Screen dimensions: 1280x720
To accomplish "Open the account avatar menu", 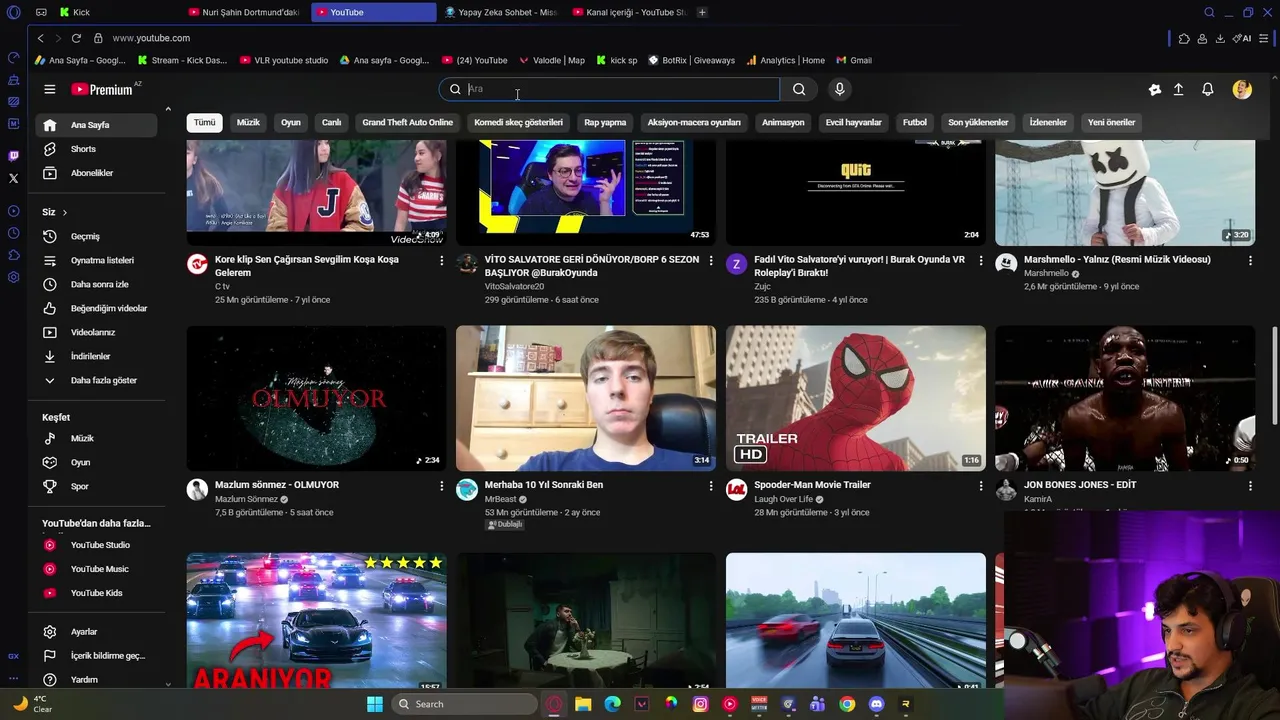I will [x=1242, y=89].
